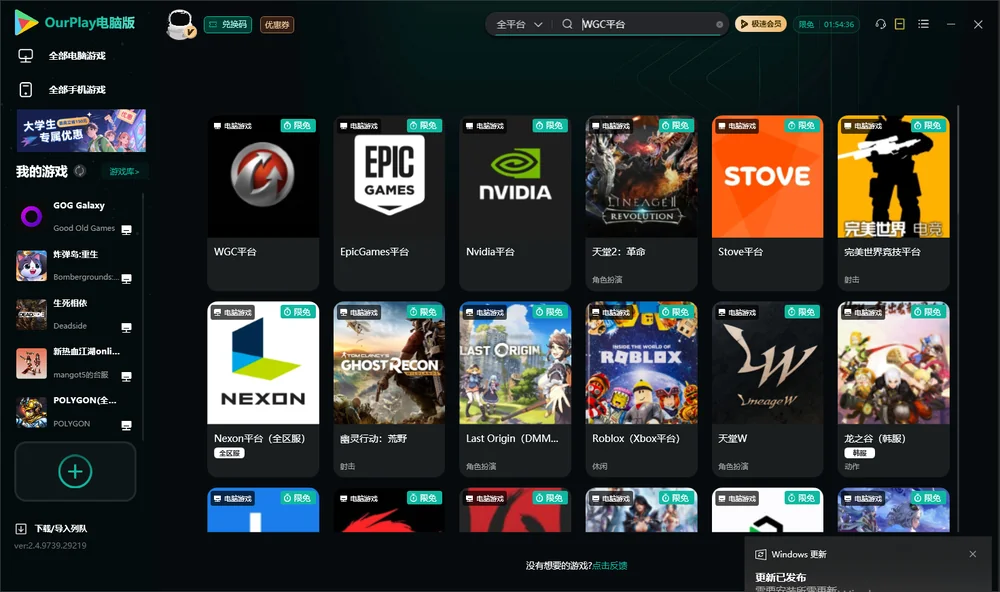Open download/import queue icon
Image resolution: width=1000 pixels, height=592 pixels.
pos(21,529)
